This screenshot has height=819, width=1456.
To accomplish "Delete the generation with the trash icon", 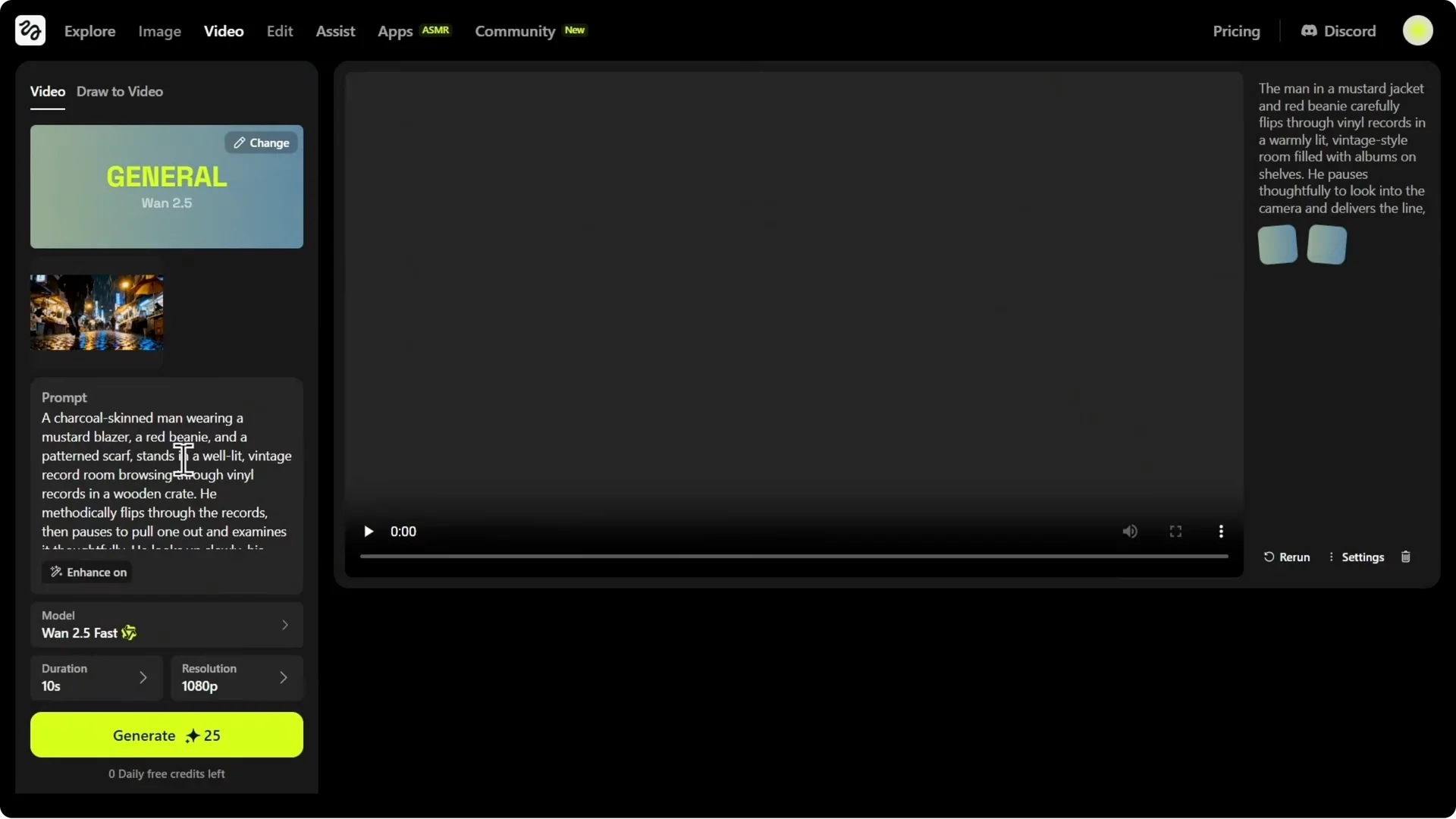I will coord(1405,557).
